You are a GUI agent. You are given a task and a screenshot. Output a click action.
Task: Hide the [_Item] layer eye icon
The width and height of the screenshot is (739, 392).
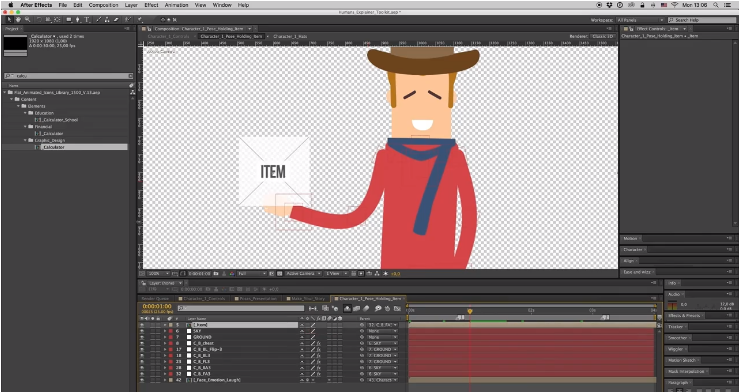tap(142, 325)
